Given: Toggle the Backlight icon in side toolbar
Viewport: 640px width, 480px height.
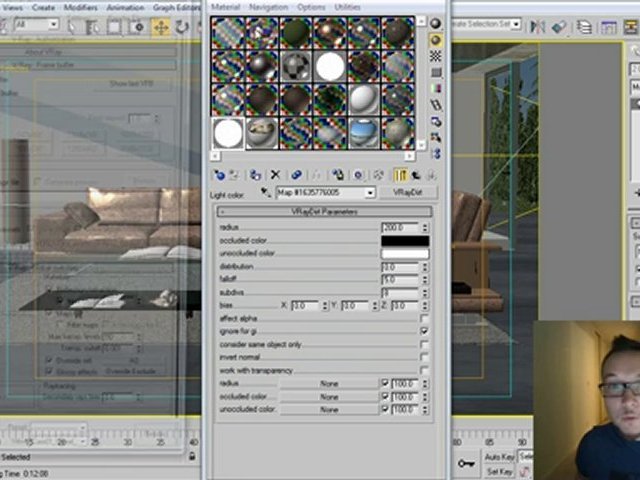Looking at the screenshot, I should (436, 41).
